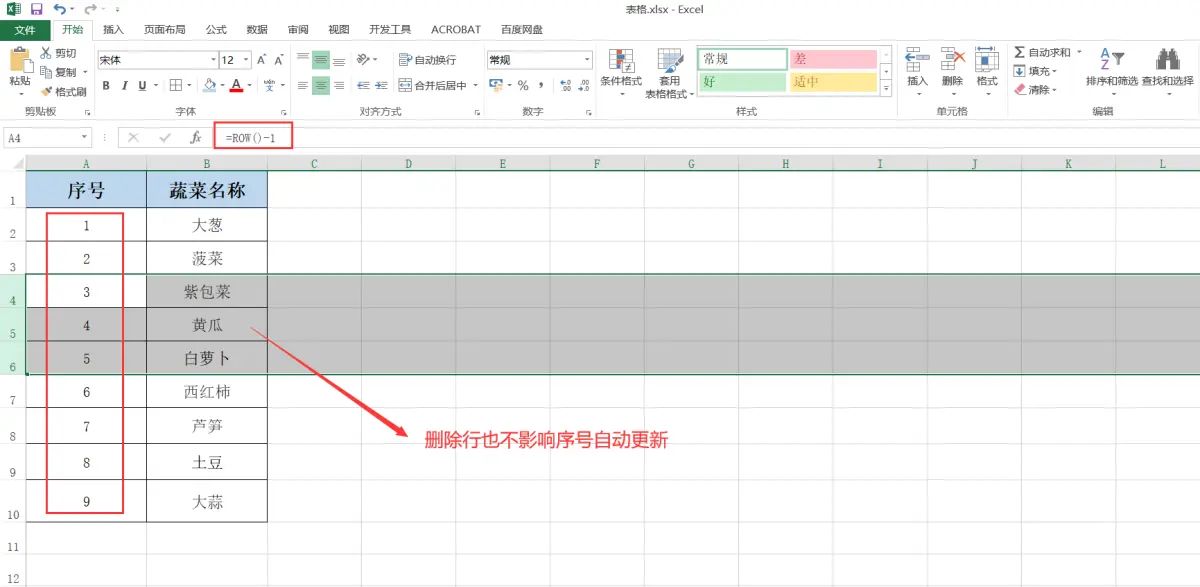
Task: Toggle italic formatting on selected cell
Action: 123,87
